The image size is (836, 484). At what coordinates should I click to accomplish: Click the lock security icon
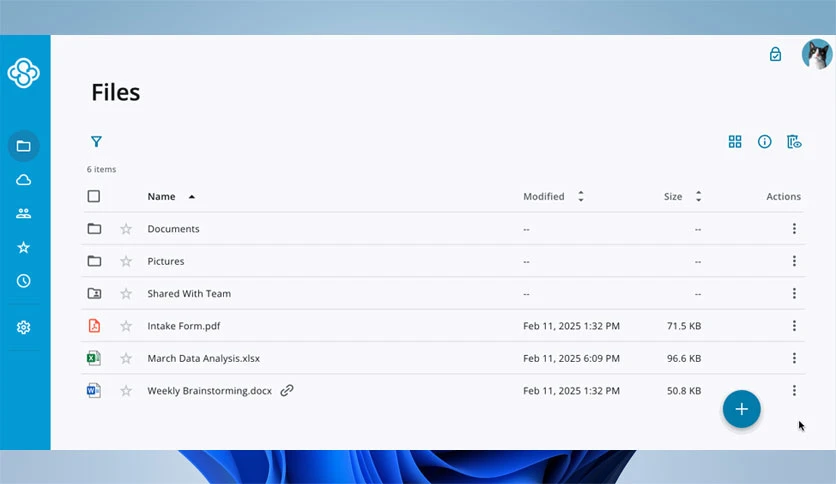click(x=775, y=54)
